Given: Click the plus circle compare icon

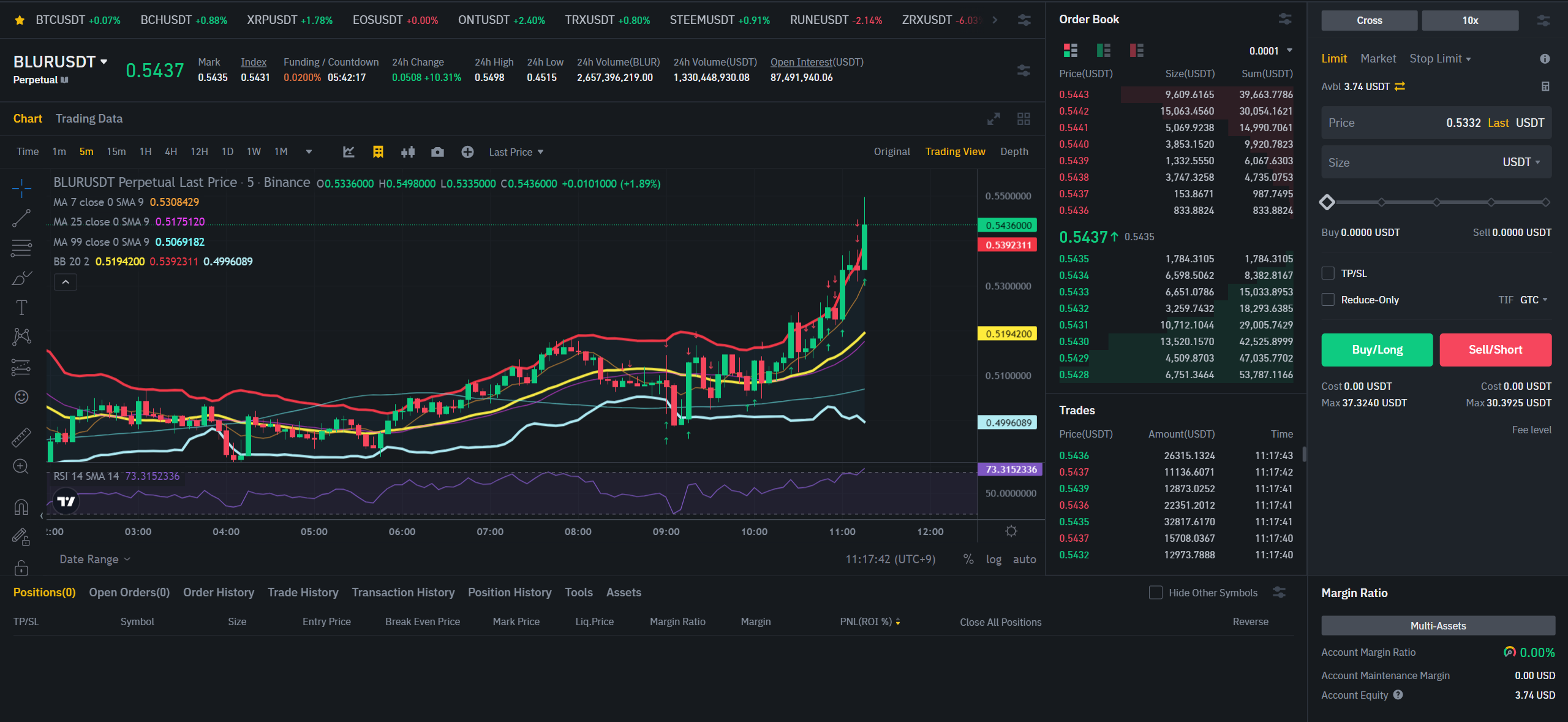Looking at the screenshot, I should pos(467,151).
